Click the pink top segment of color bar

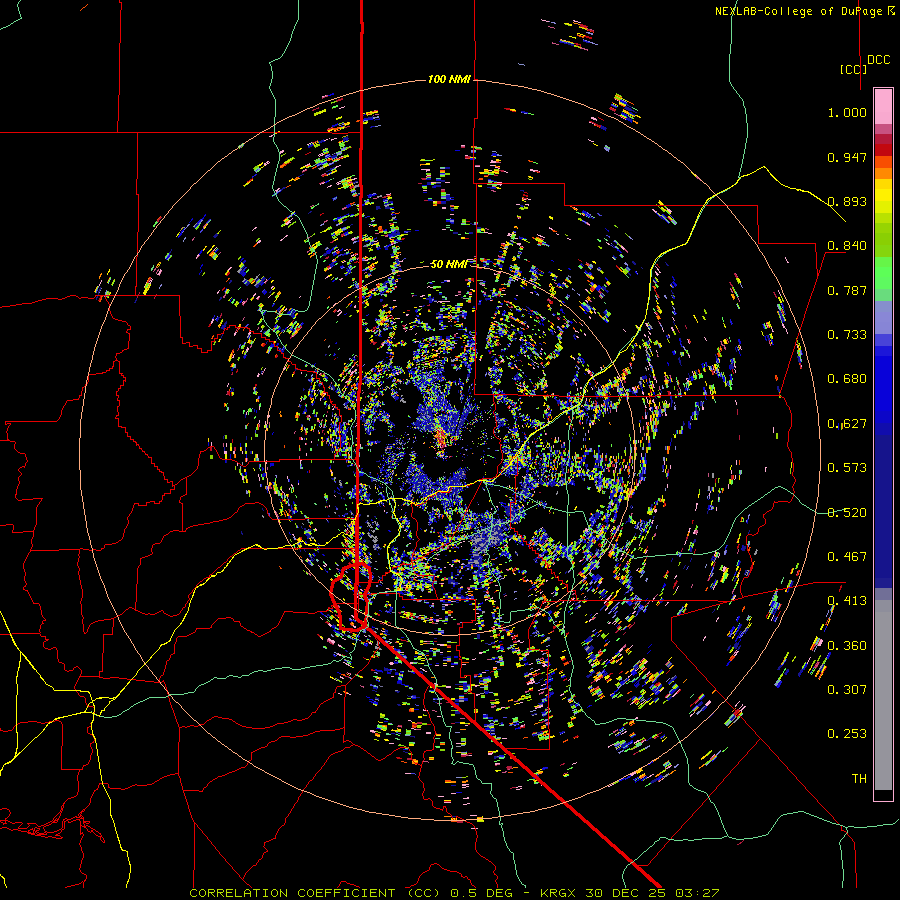click(883, 106)
